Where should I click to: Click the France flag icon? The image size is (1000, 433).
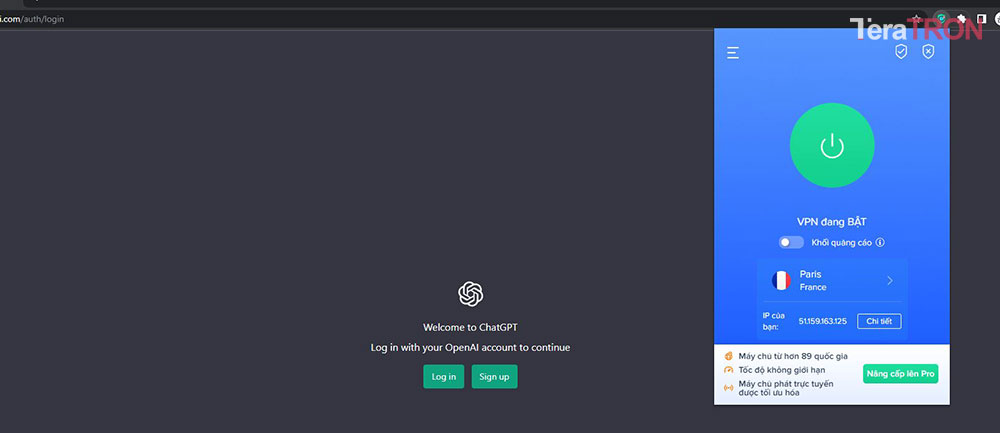(781, 280)
